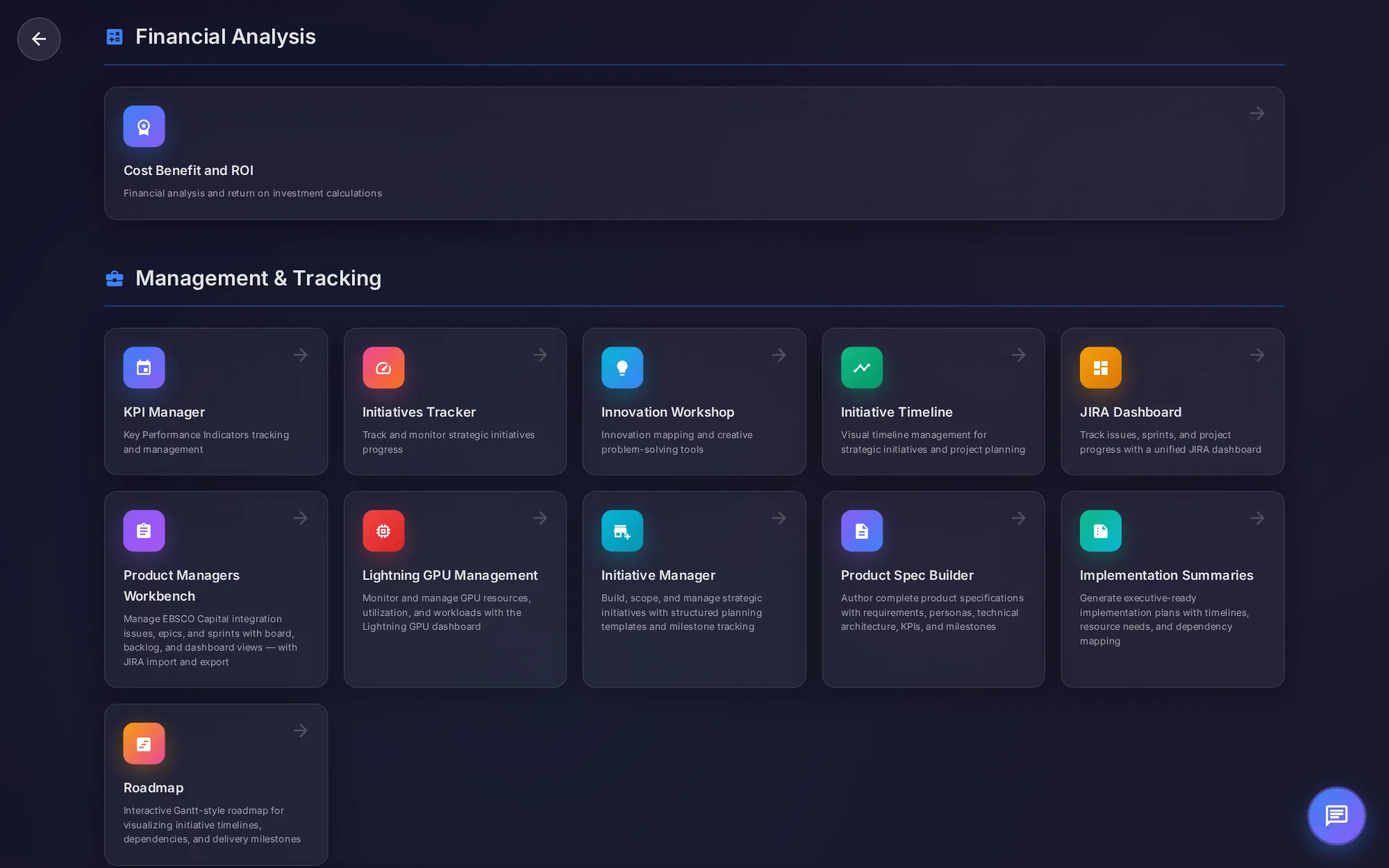Image resolution: width=1389 pixels, height=868 pixels.
Task: Click the arrow on the Innovation Workshop card
Action: click(779, 355)
